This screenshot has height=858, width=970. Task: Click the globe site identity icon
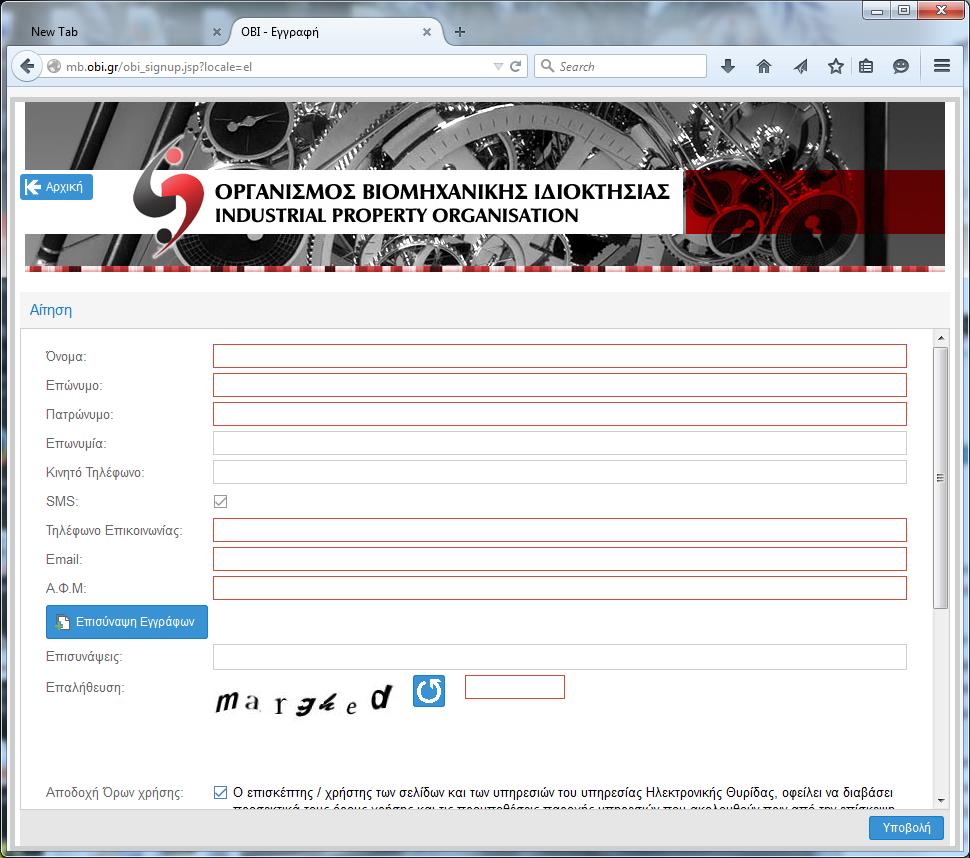54,66
